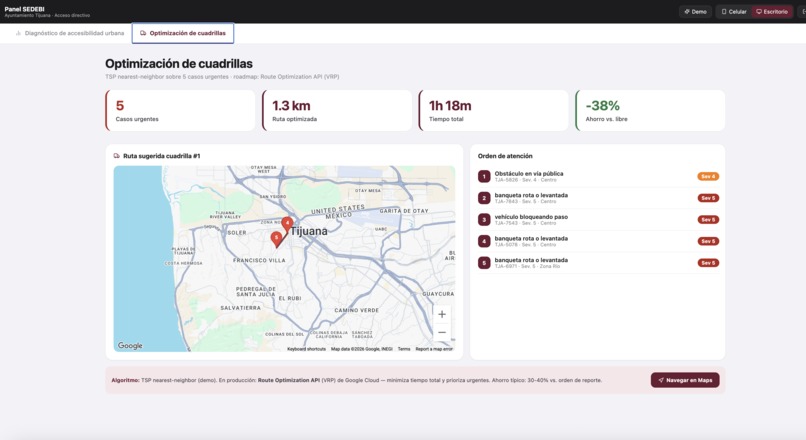Open Keyboard shortcuts on the map
Screen dimensions: 806x440
[306, 349]
